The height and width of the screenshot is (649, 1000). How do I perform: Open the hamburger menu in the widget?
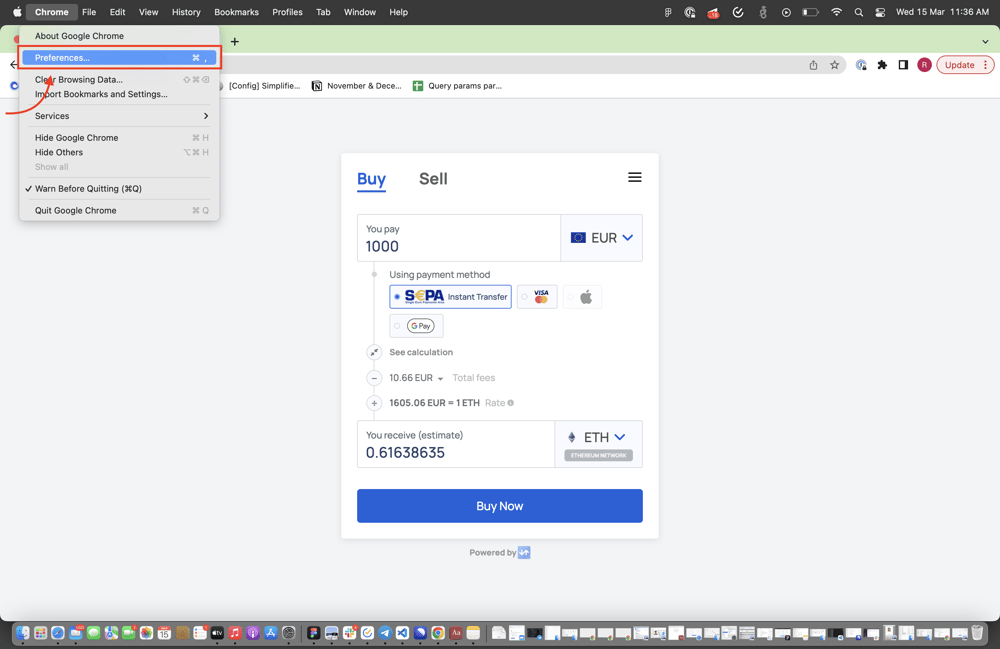(x=634, y=178)
